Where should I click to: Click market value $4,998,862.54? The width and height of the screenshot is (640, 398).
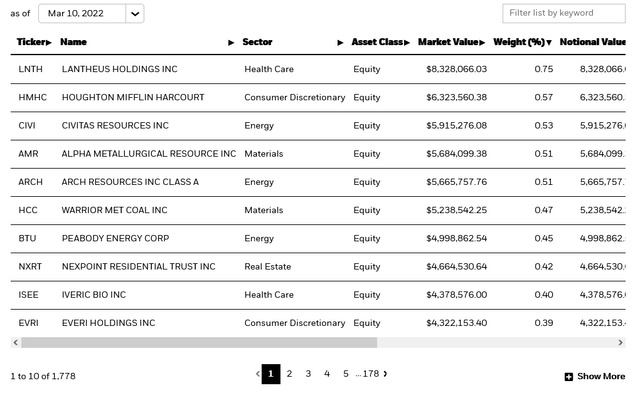[x=457, y=238]
